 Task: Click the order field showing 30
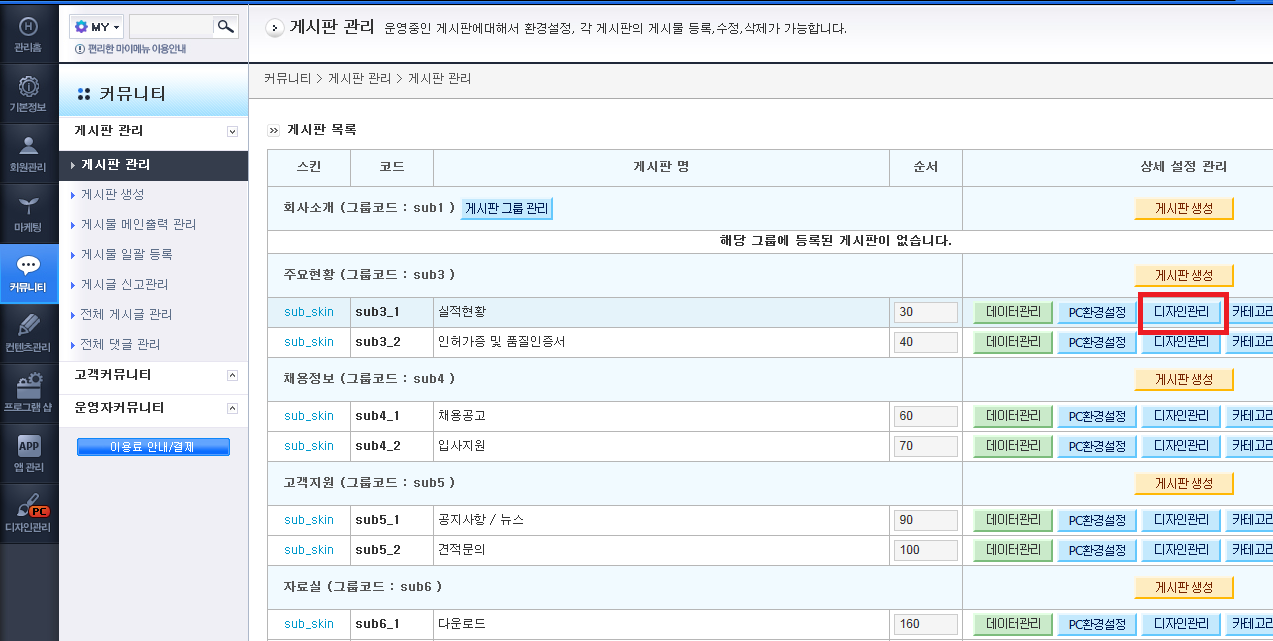(x=926, y=312)
